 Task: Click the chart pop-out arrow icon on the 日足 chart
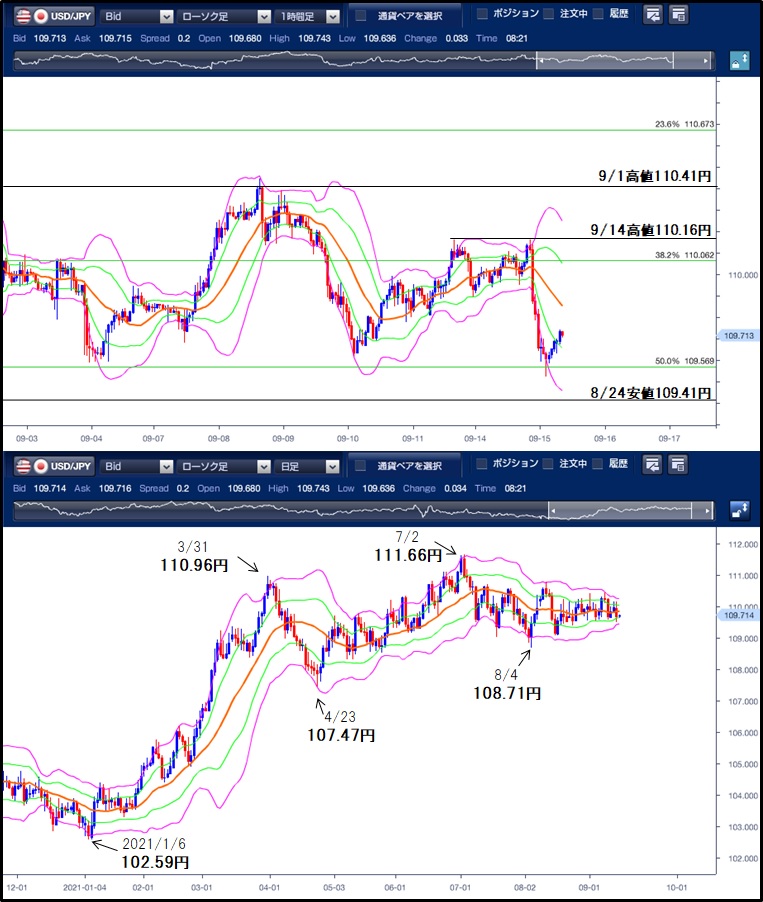(x=653, y=465)
